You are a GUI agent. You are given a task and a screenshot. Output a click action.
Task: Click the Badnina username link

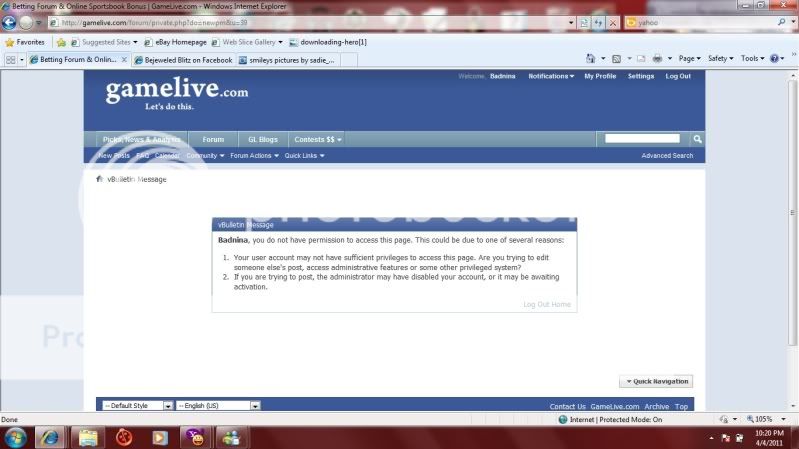click(502, 76)
